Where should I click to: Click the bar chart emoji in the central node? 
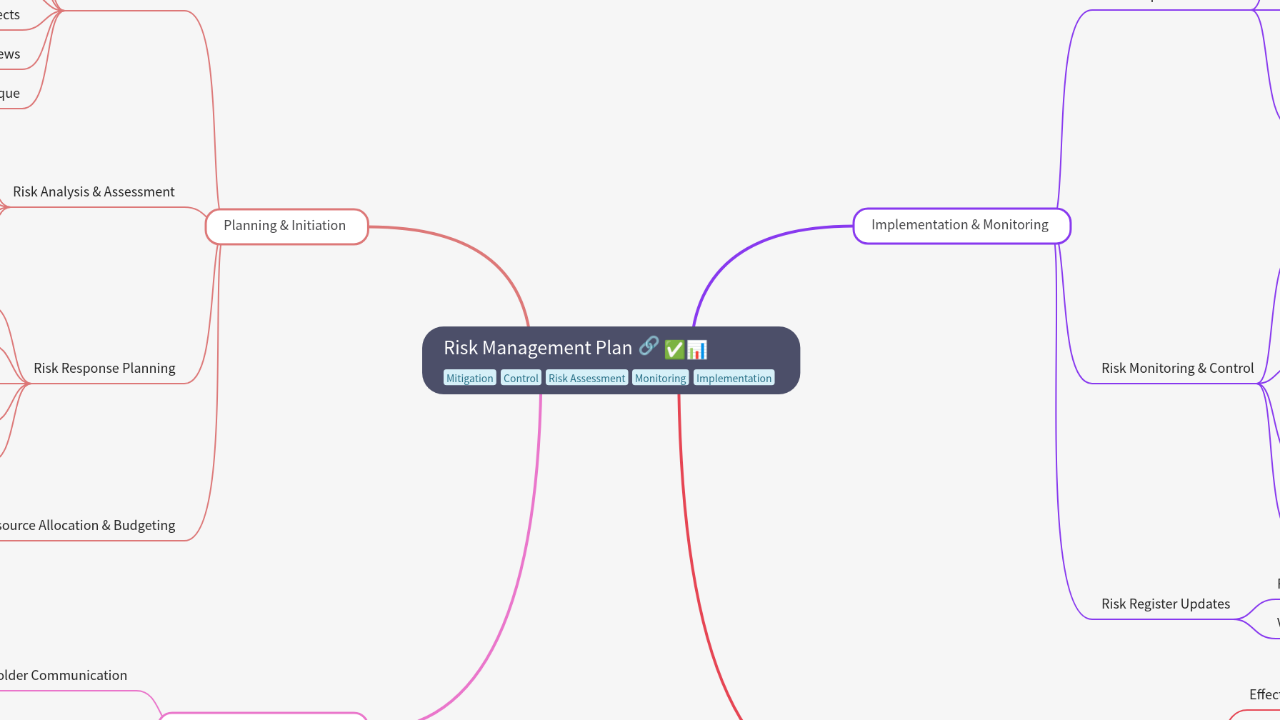(x=697, y=349)
